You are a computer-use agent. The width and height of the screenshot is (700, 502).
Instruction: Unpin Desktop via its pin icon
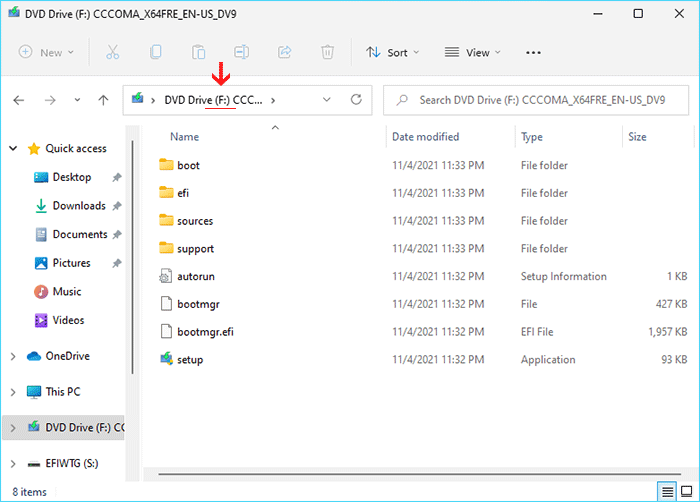(117, 177)
